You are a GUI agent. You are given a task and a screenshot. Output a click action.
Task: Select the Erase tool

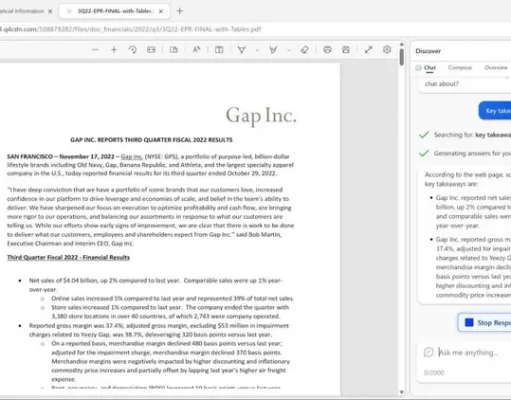click(x=304, y=50)
